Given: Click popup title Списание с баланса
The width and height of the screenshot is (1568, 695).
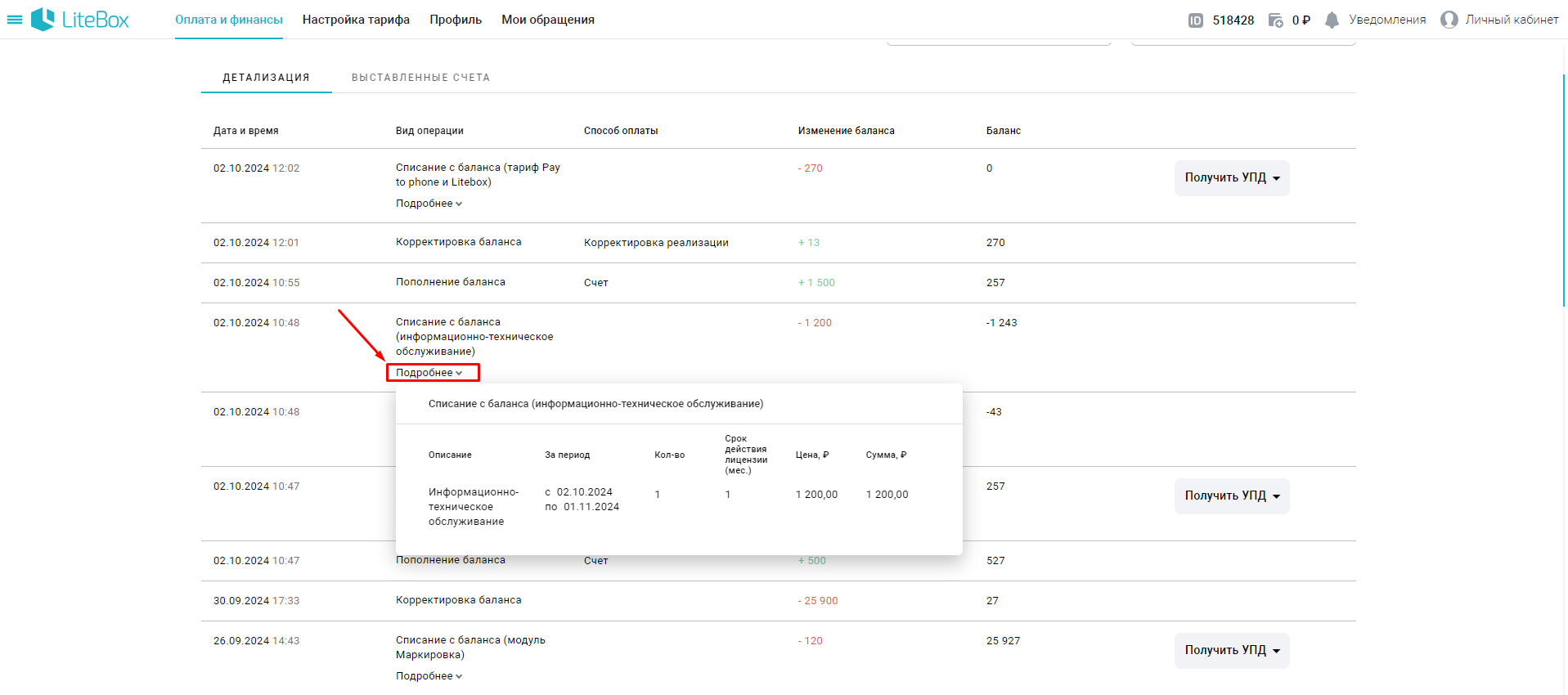Looking at the screenshot, I should click(x=596, y=404).
